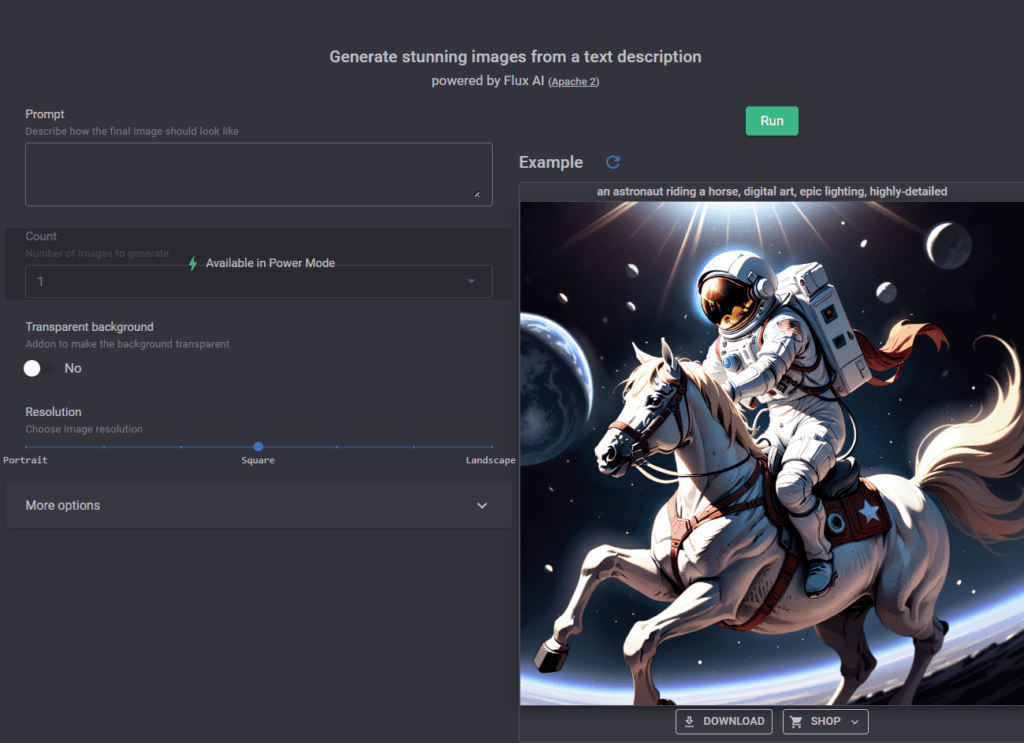Viewport: 1024px width, 743px height.
Task: Open the Count dropdown showing 1
Action: (x=259, y=281)
